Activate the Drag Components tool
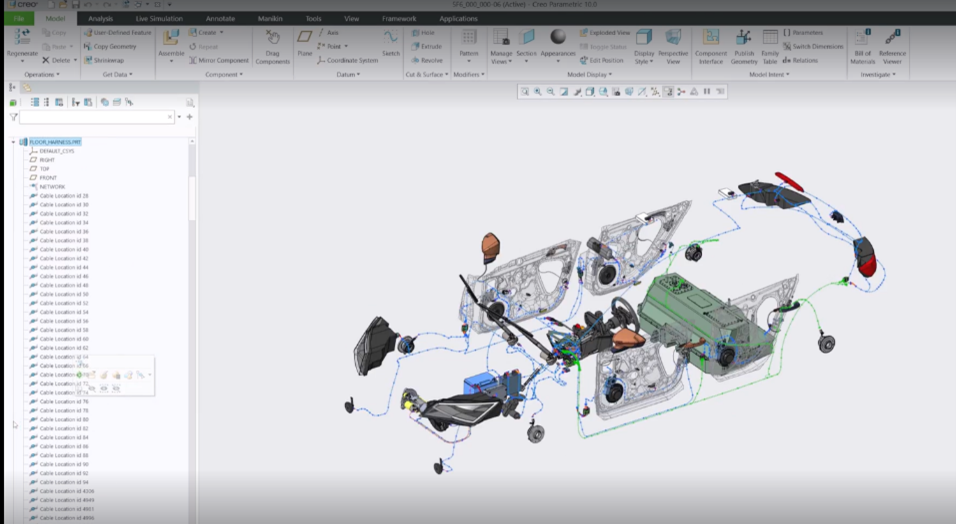This screenshot has height=524, width=956. [272, 39]
